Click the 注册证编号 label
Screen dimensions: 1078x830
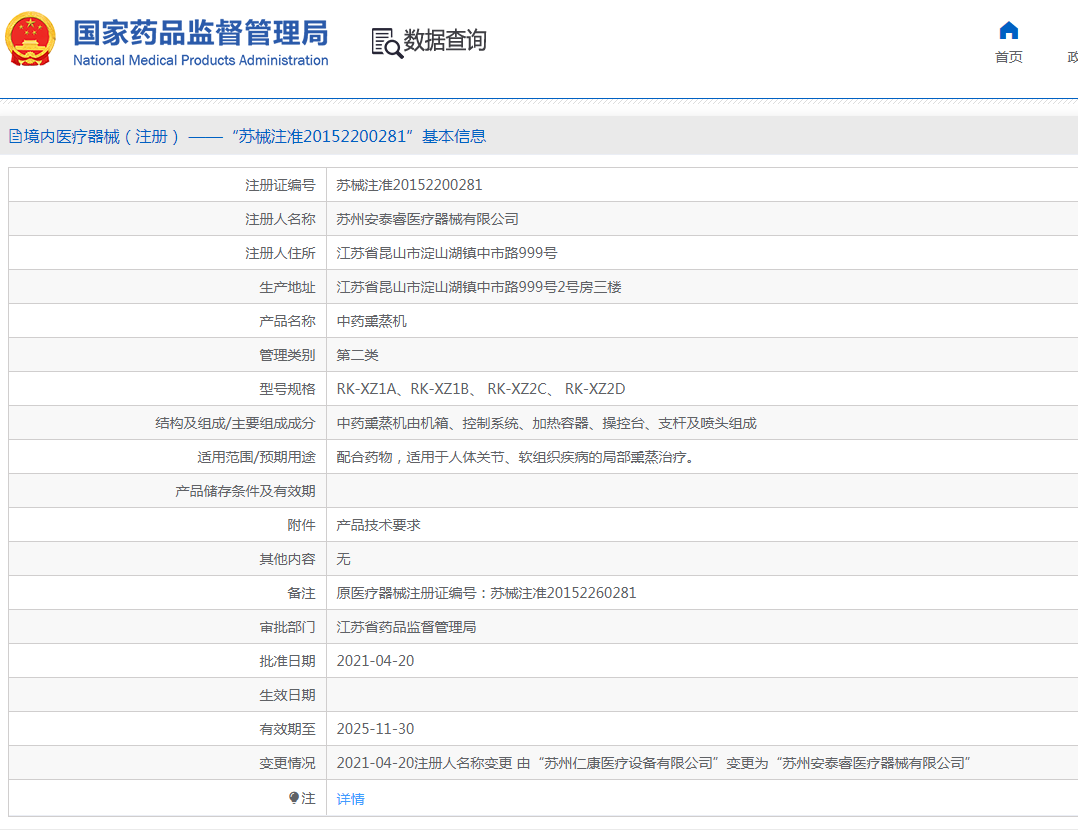[280, 185]
